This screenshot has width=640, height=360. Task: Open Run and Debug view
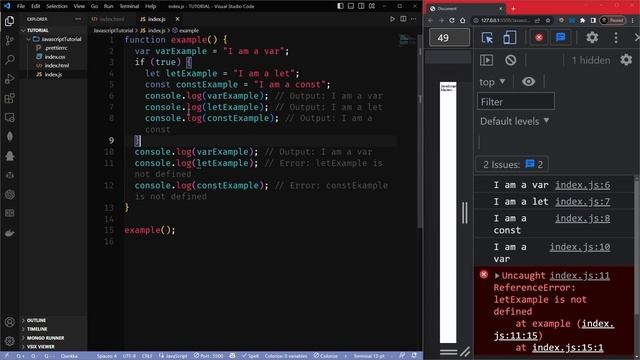tap(9, 79)
